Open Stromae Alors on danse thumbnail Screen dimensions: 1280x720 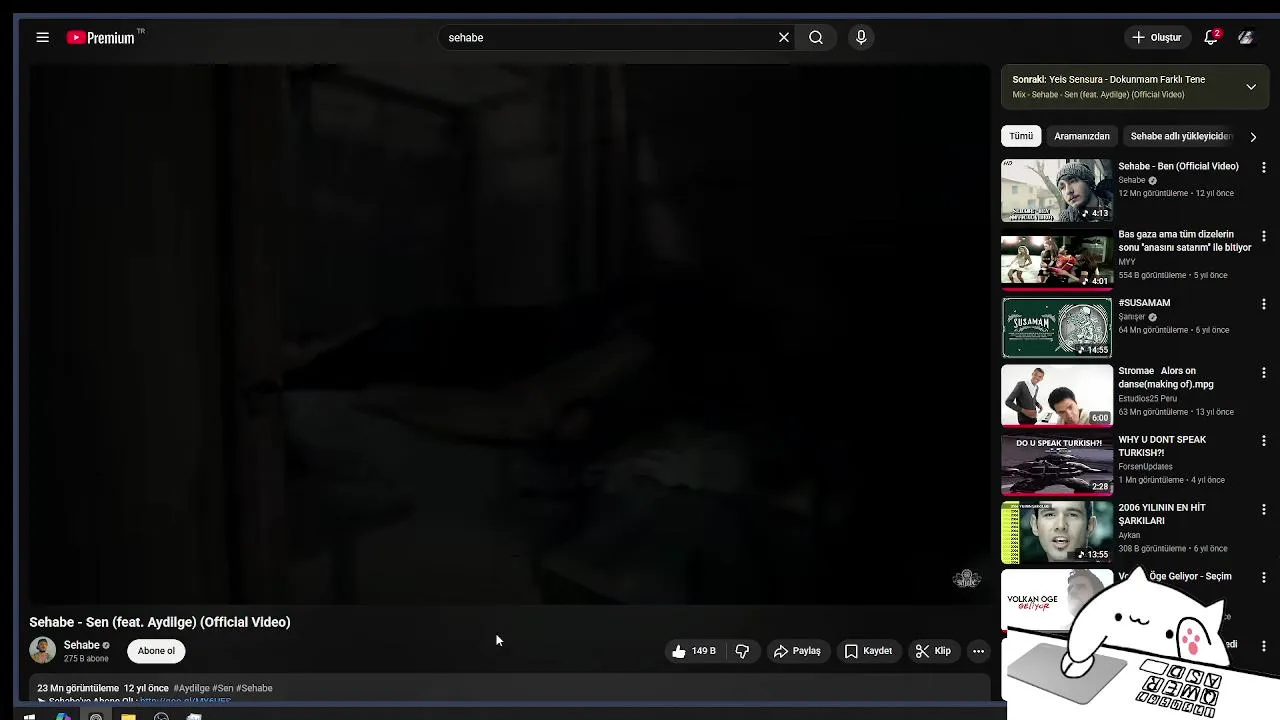point(1057,395)
